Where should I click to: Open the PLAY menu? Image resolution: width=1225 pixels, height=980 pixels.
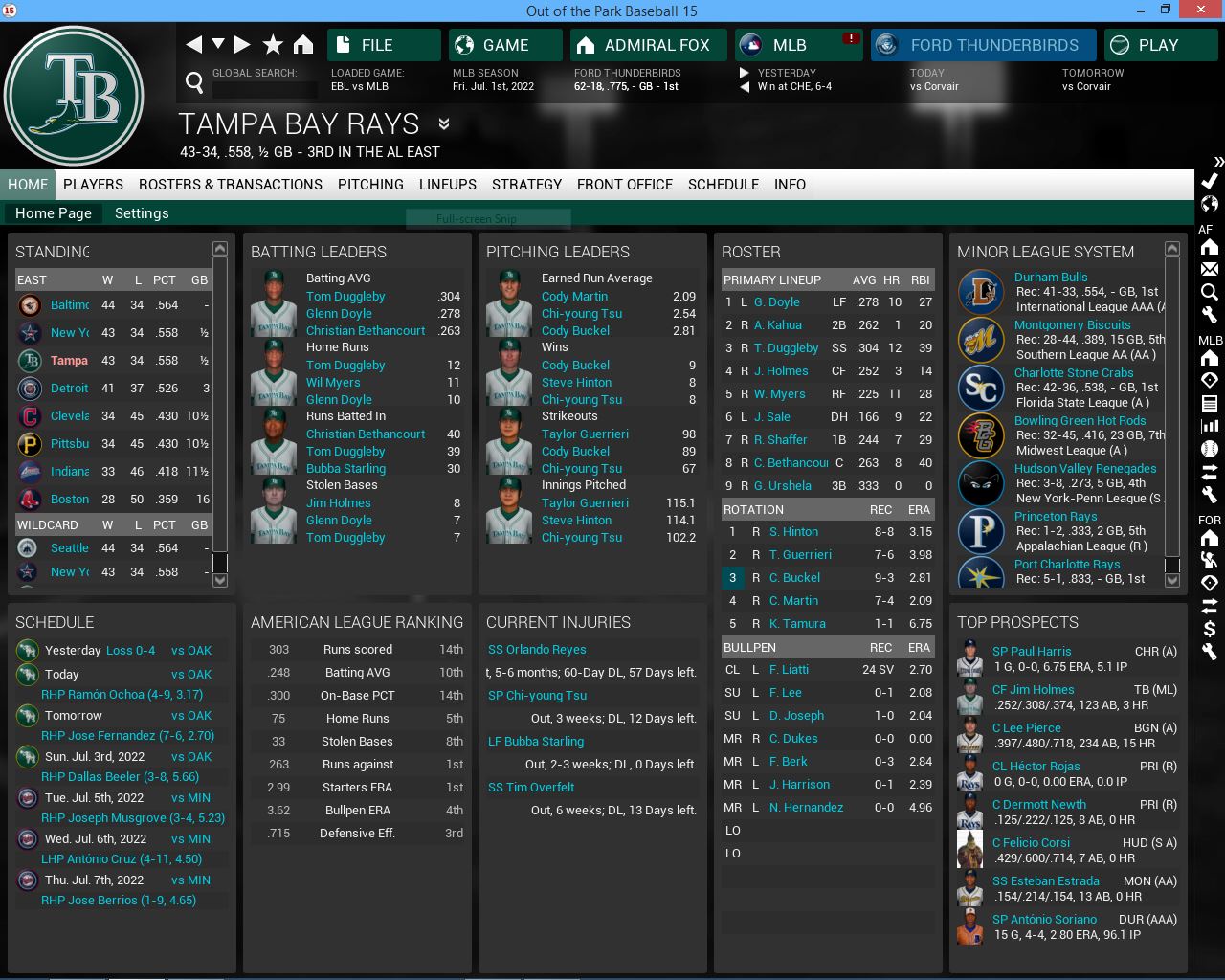click(1161, 45)
